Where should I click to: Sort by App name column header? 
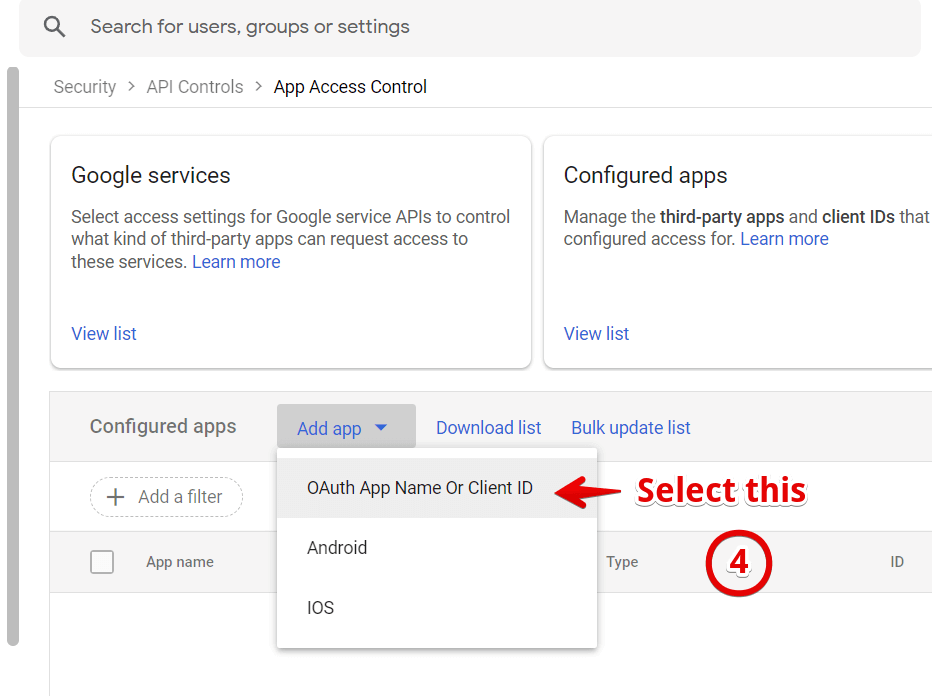pos(180,562)
